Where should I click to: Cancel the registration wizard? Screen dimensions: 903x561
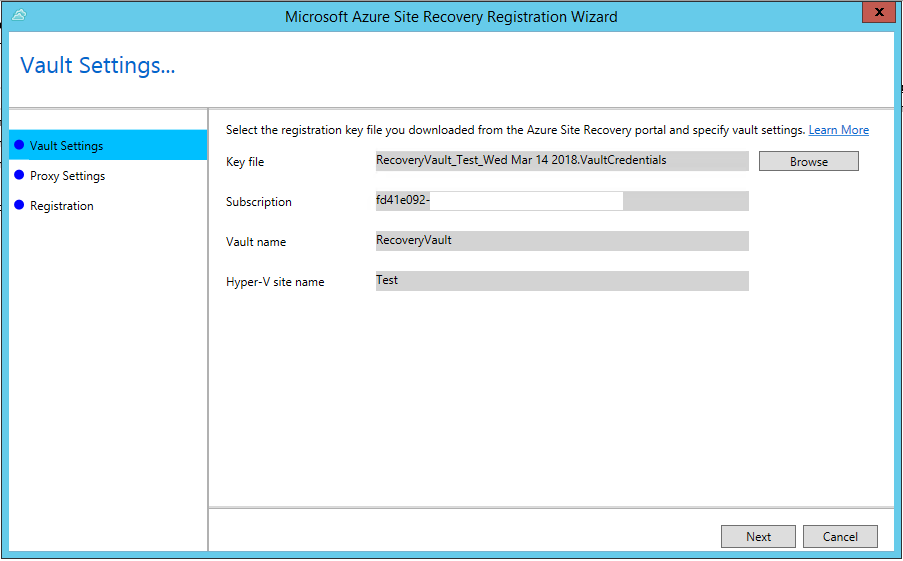coord(840,537)
